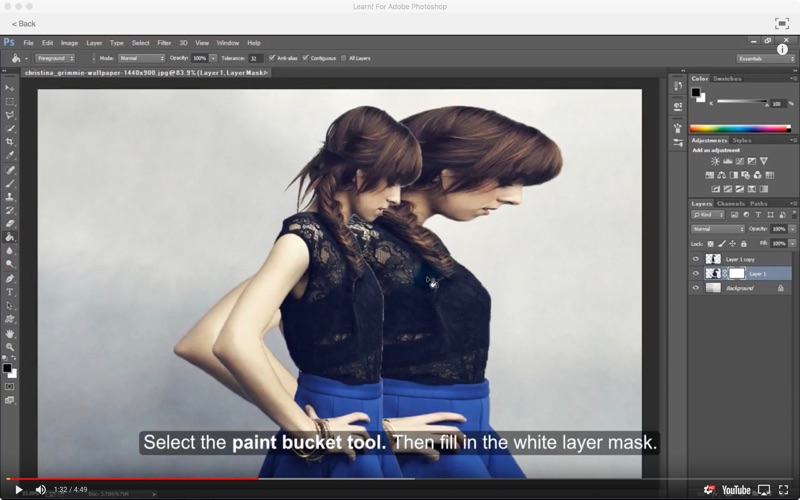
Task: Click the Brightness/Contrast adjustment icon
Action: [x=715, y=161]
